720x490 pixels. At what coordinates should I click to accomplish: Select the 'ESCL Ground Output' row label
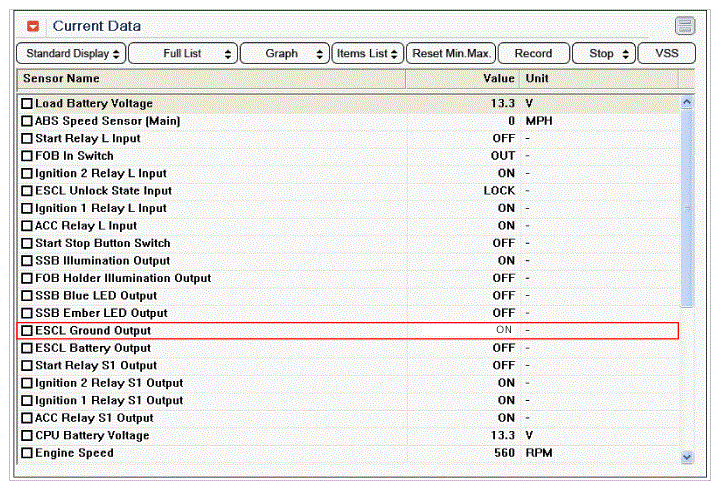93,330
